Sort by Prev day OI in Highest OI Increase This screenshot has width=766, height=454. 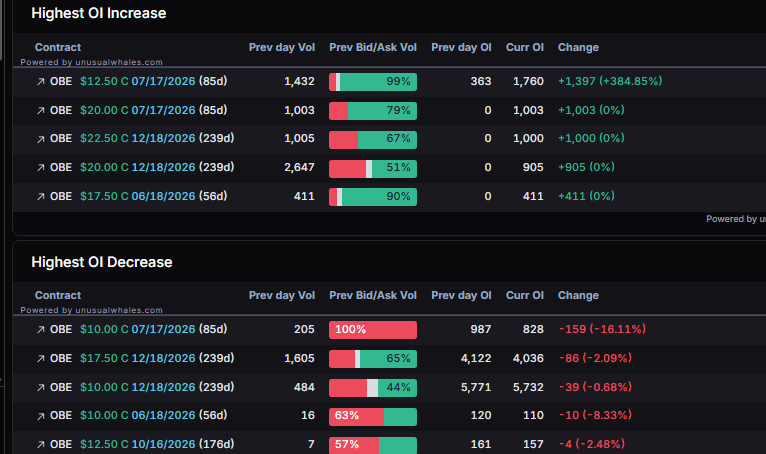461,47
